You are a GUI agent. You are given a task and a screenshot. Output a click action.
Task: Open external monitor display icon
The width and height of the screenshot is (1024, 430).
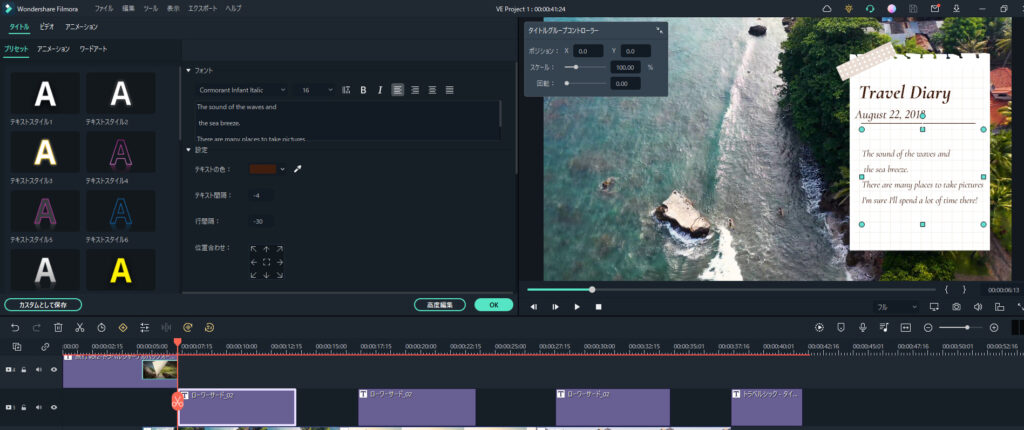click(934, 306)
